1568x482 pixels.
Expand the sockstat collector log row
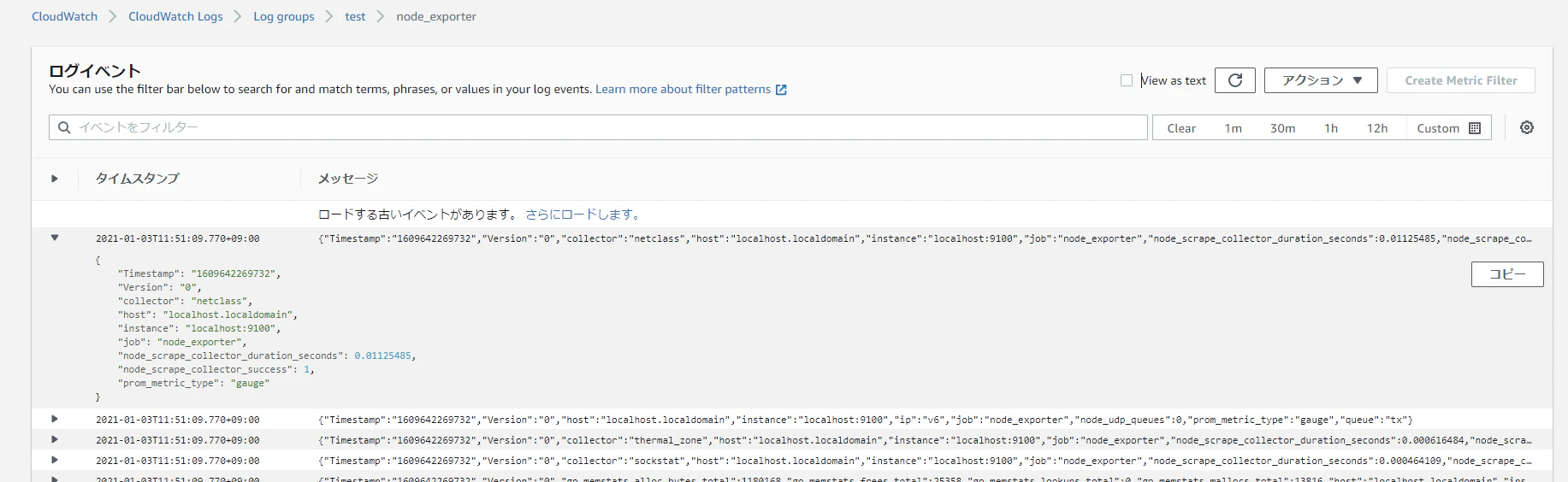[x=55, y=460]
